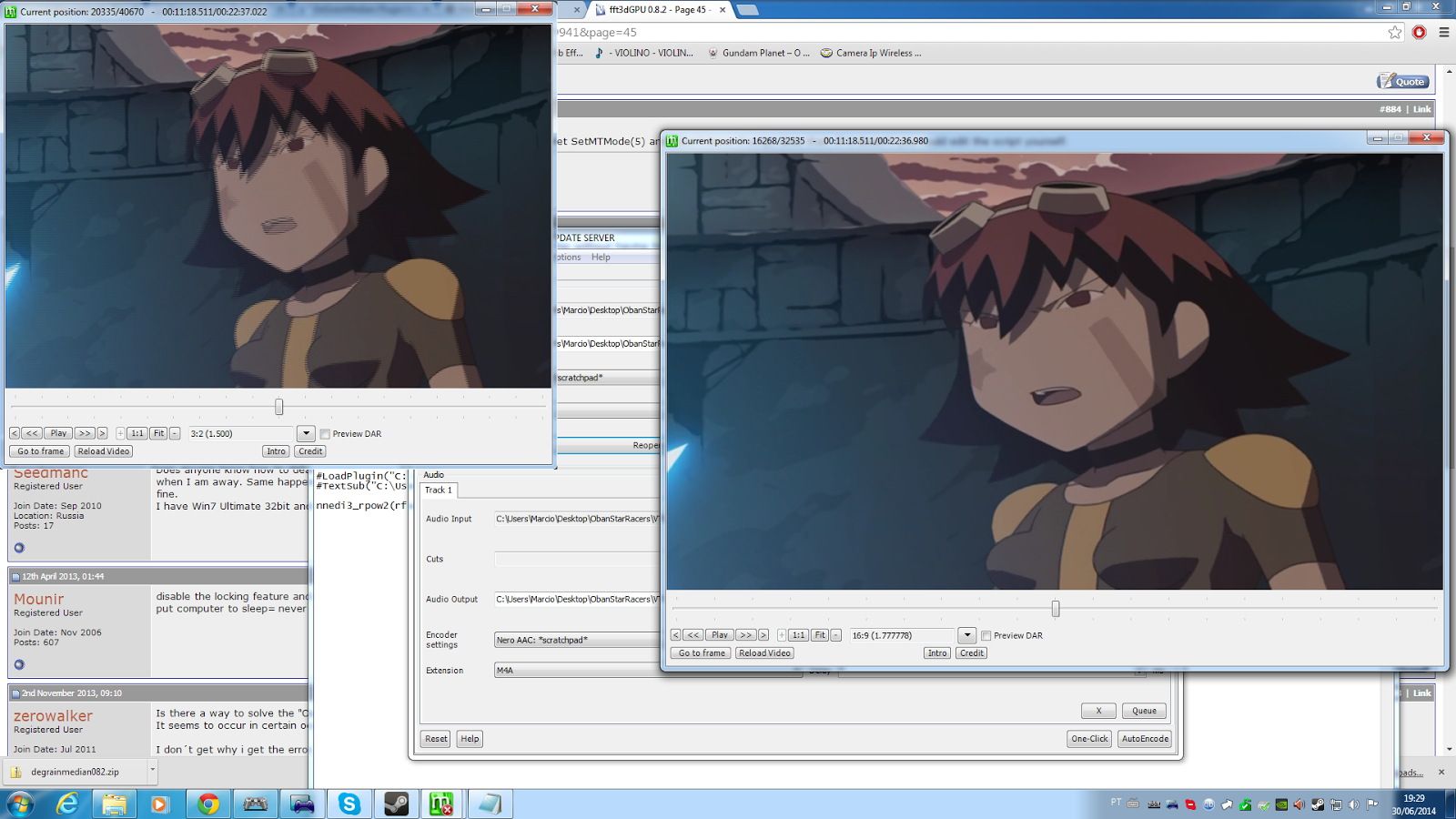Click the taskbar icon right of MeGUI
Image resolution: width=1456 pixels, height=819 pixels.
(490, 804)
